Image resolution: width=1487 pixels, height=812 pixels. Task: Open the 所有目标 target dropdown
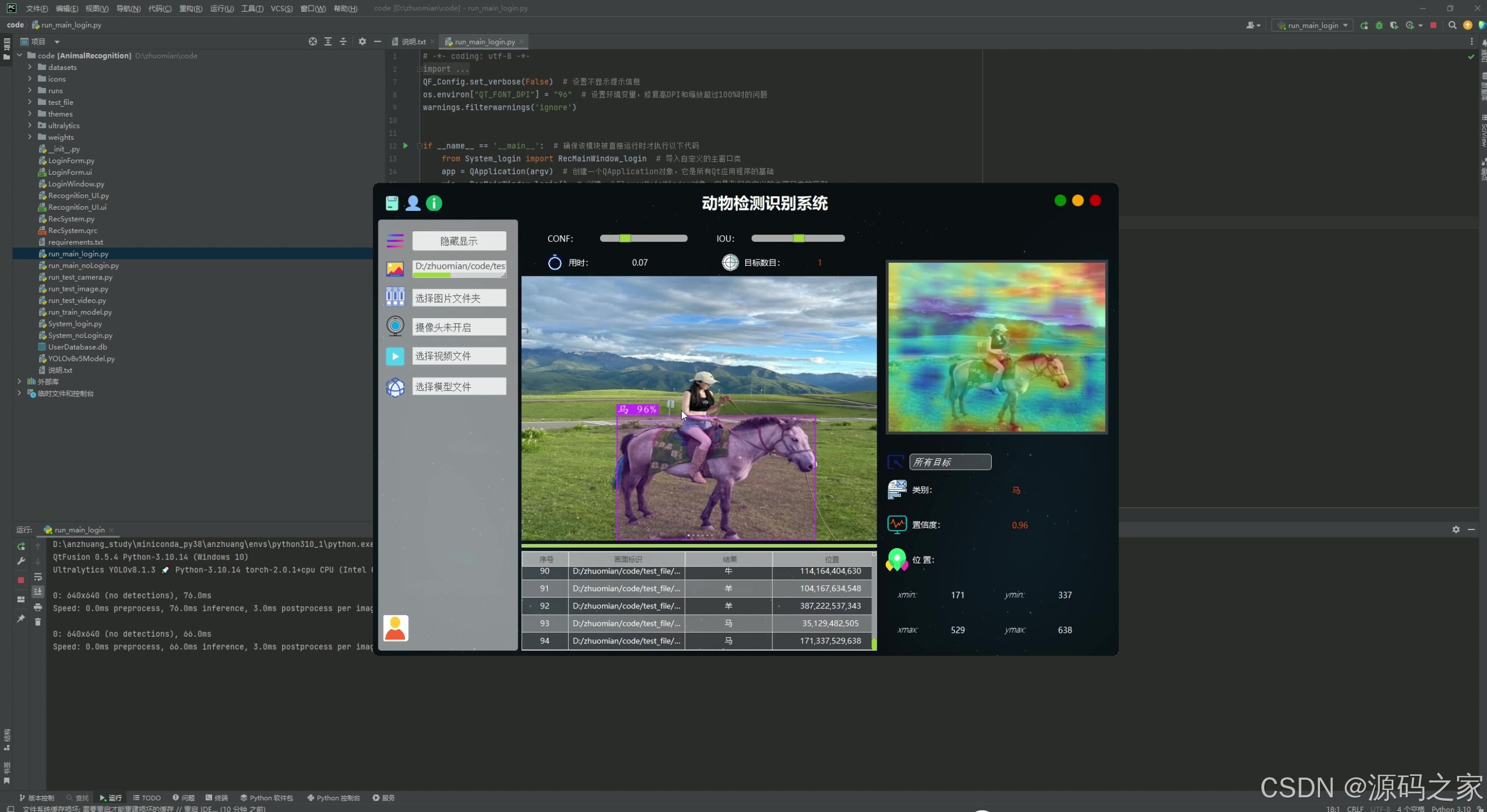[x=950, y=462]
